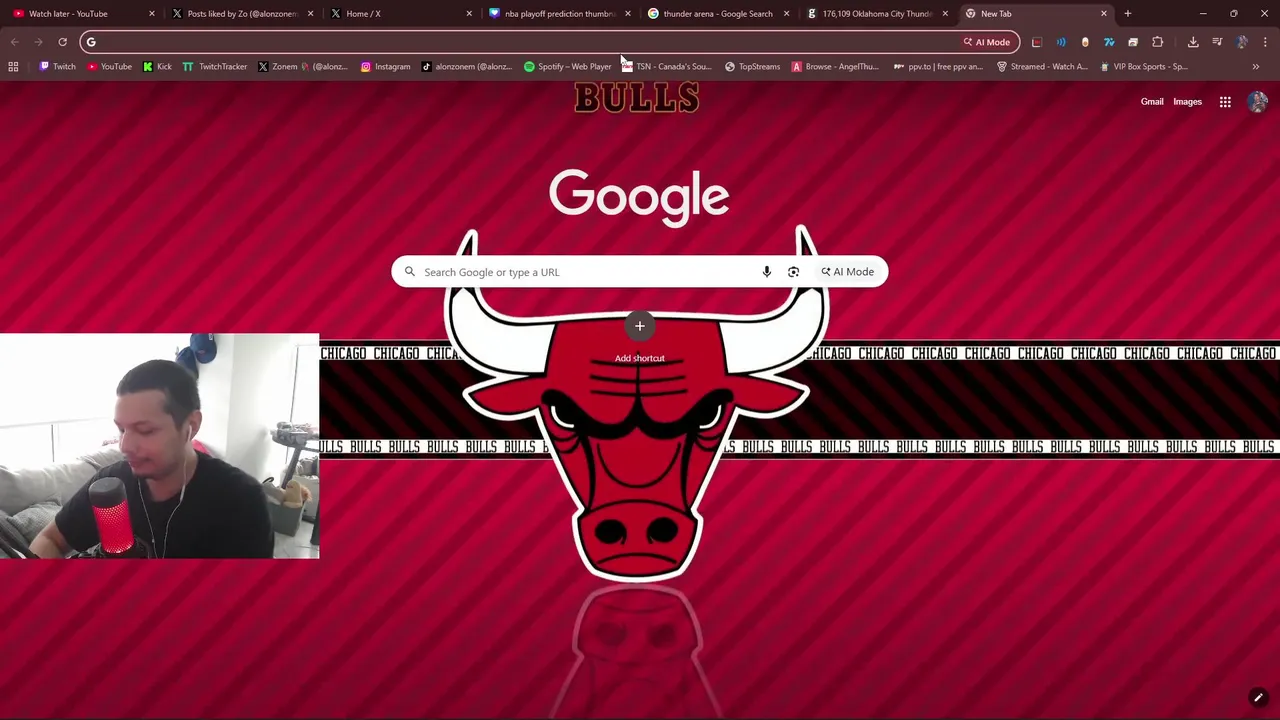
Task: Click the Images link
Action: [1187, 102]
